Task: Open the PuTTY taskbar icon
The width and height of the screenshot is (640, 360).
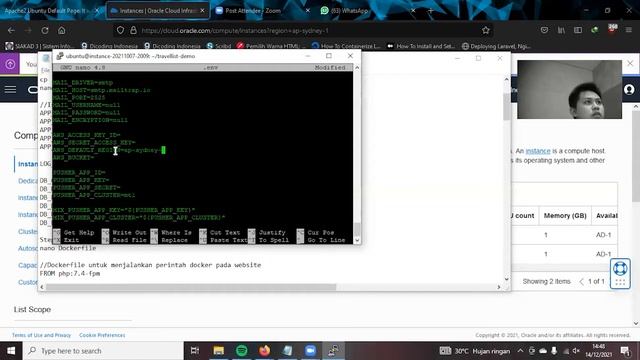Action: 333,351
